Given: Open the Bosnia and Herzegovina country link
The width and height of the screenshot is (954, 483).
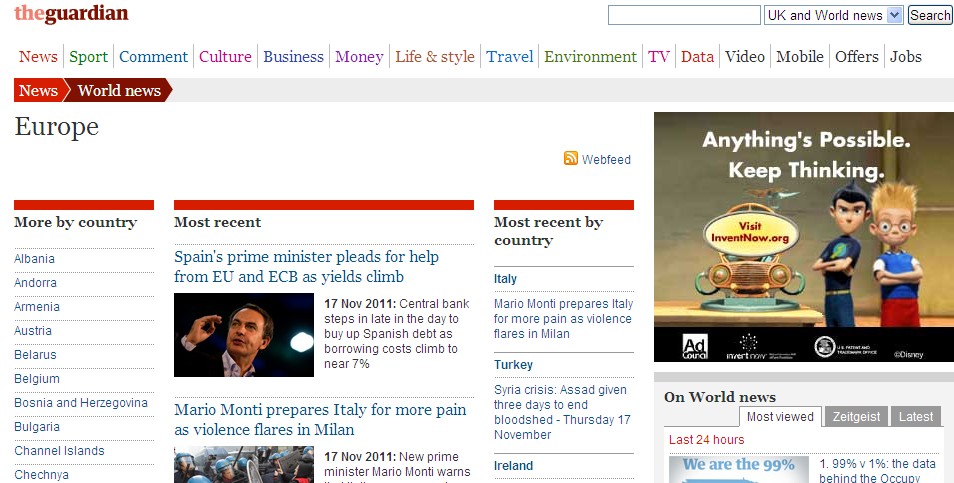Looking at the screenshot, I should coord(81,403).
